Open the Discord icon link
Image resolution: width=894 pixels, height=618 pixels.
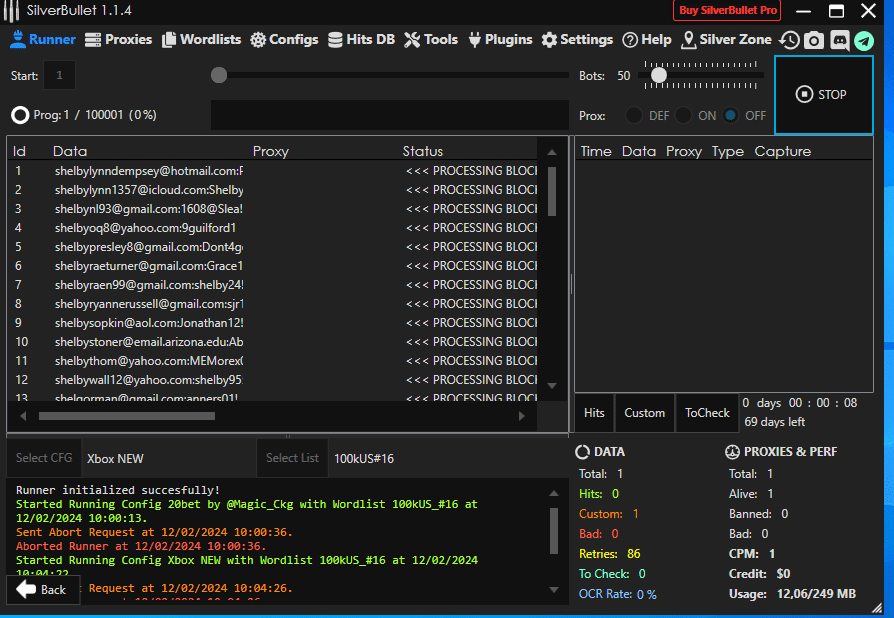tap(839, 40)
